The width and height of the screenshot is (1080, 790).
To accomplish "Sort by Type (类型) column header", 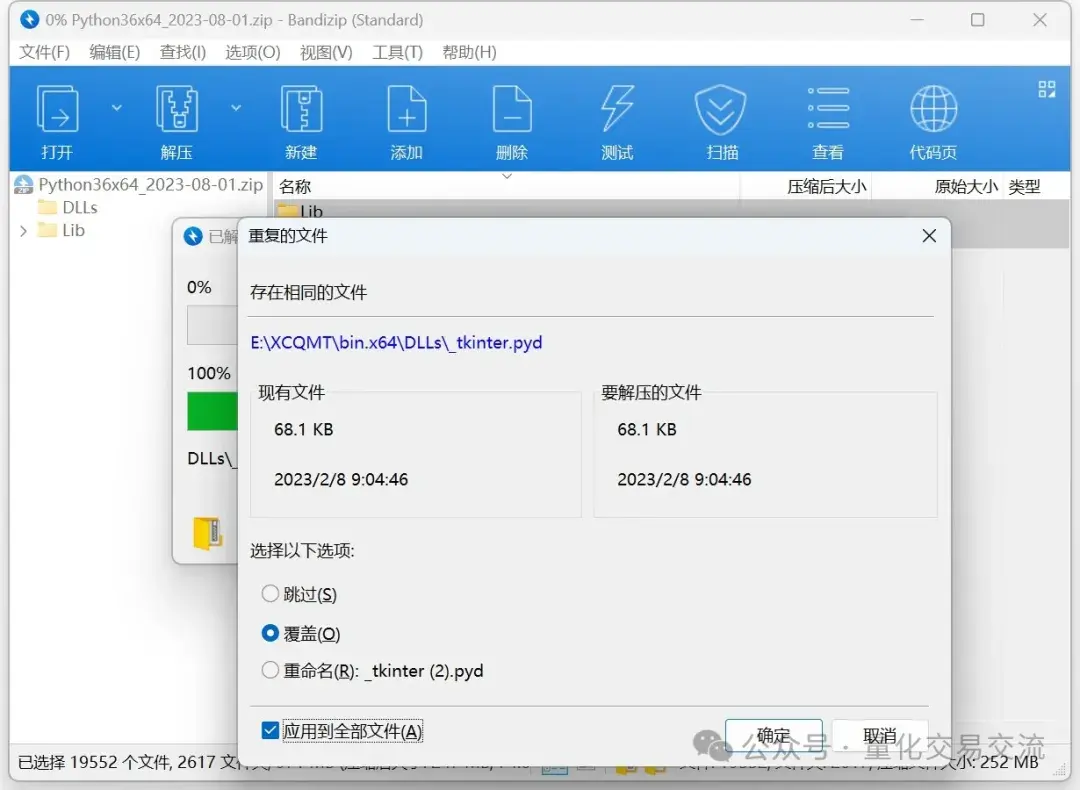I will pyautogui.click(x=1035, y=187).
